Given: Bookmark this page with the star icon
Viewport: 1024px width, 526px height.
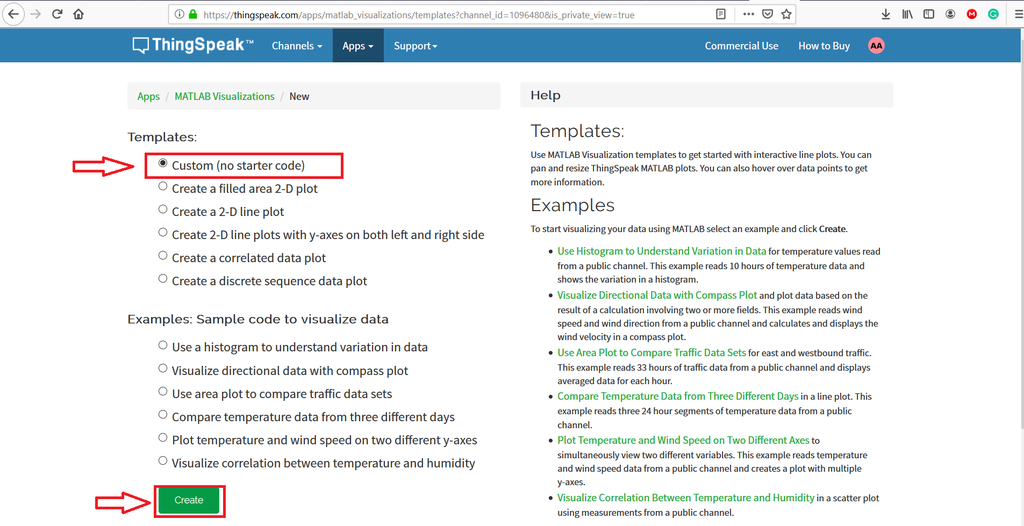Looking at the screenshot, I should click(787, 14).
